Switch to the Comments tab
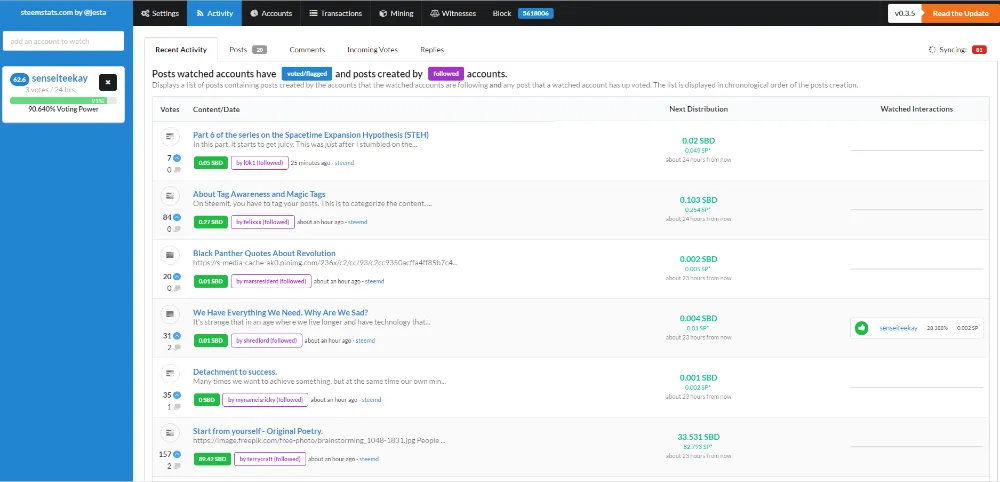Image resolution: width=1000 pixels, height=482 pixels. pyautogui.click(x=307, y=50)
